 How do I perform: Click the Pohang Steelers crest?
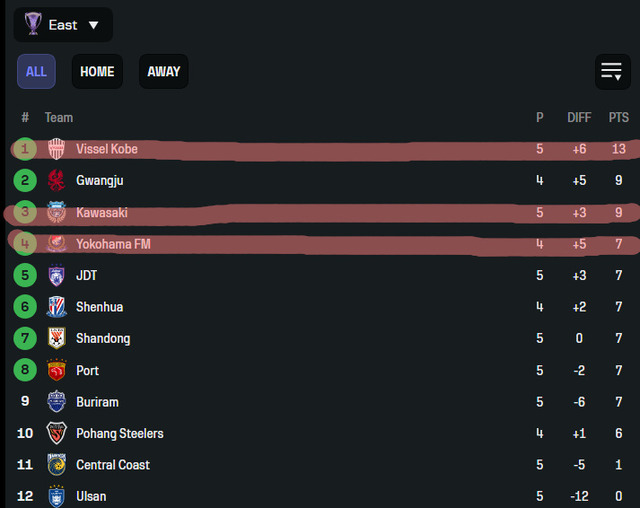(x=56, y=433)
